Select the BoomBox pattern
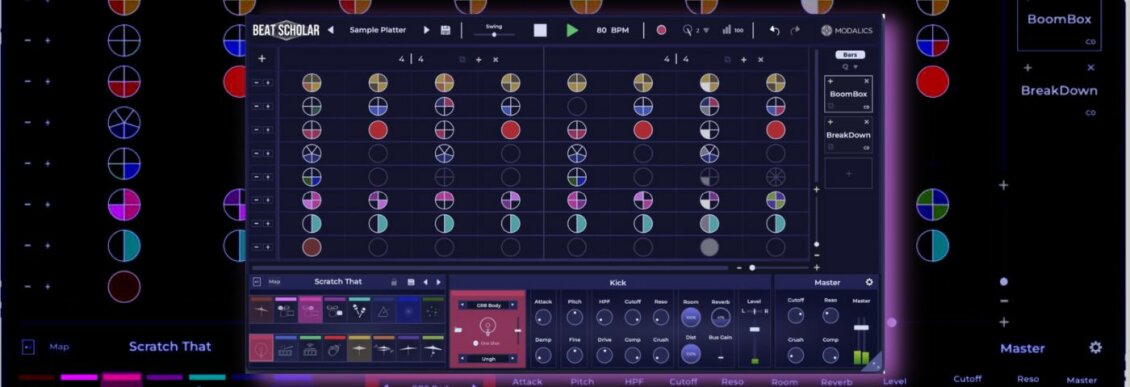 (x=848, y=94)
